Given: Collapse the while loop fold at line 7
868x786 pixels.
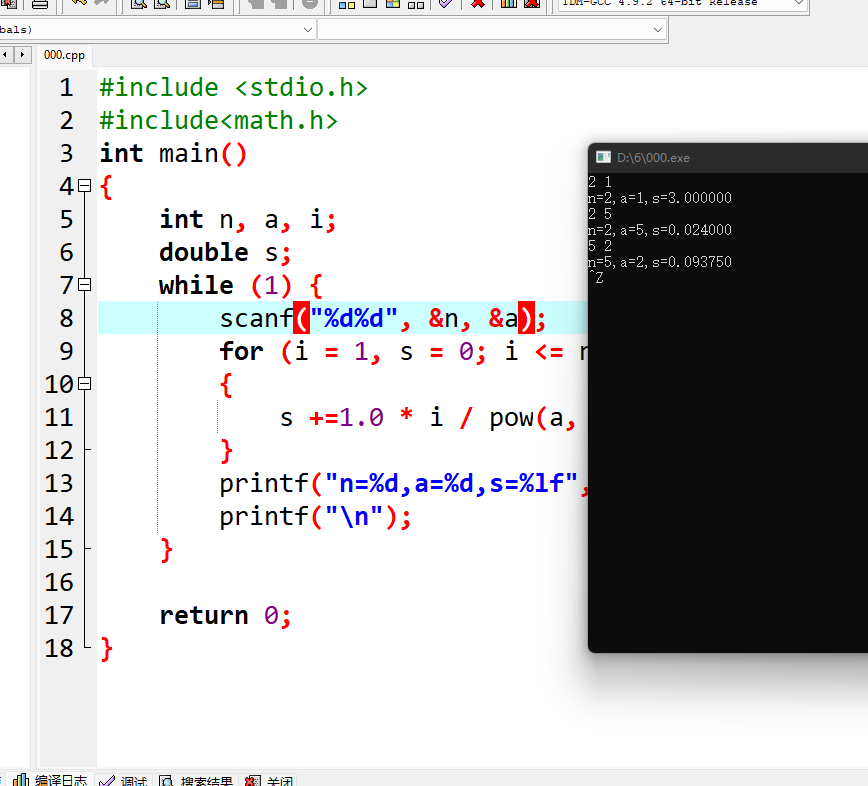Looking at the screenshot, I should tap(84, 285).
